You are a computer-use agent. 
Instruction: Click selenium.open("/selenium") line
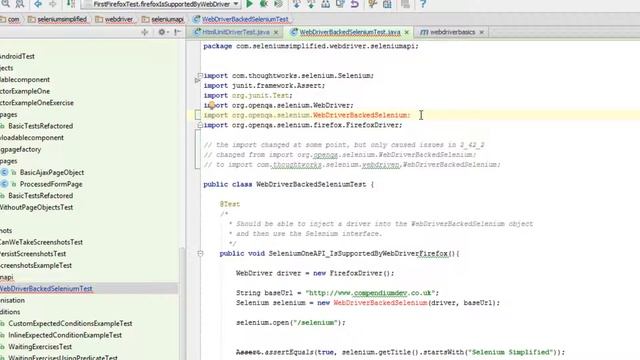291,323
